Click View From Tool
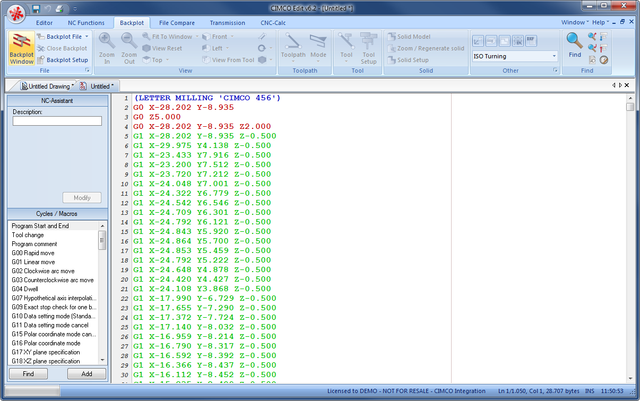This screenshot has height=401, width=640. [x=229, y=60]
